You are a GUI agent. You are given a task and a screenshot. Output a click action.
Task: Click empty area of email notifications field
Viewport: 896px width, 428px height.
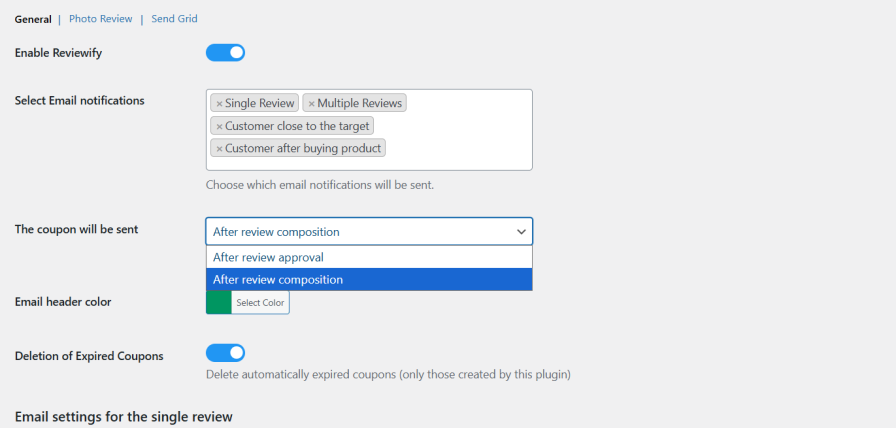click(460, 150)
